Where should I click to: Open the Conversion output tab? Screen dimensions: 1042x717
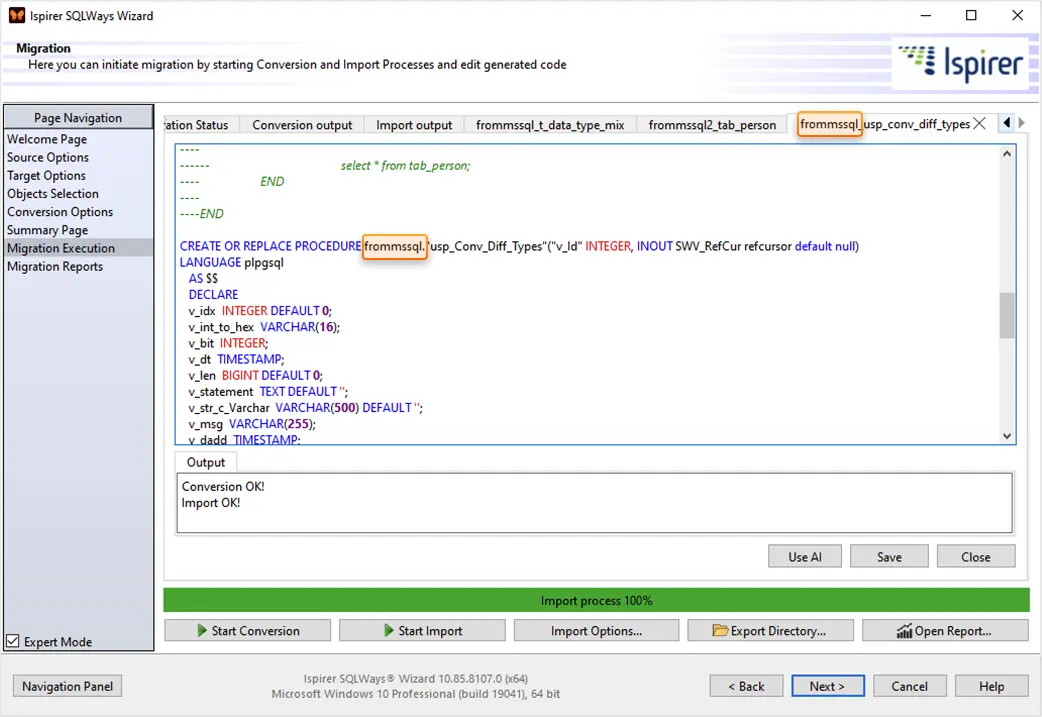coord(302,125)
